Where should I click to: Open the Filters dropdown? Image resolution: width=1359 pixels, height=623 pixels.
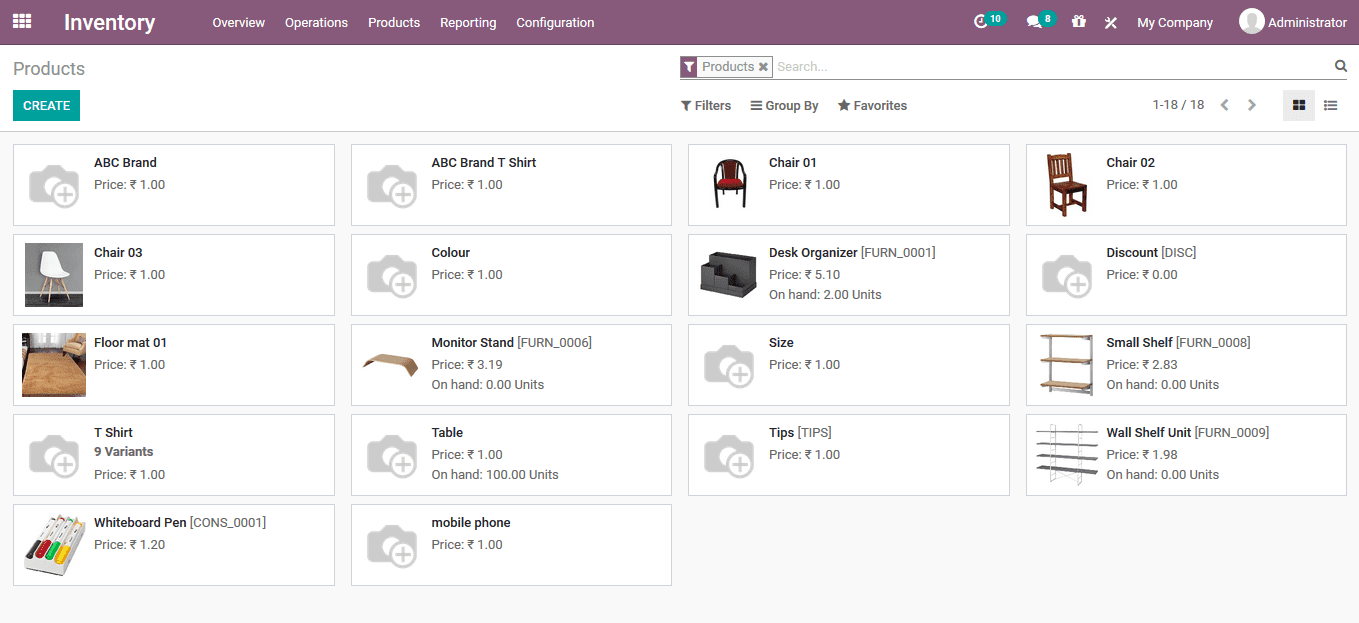point(706,105)
